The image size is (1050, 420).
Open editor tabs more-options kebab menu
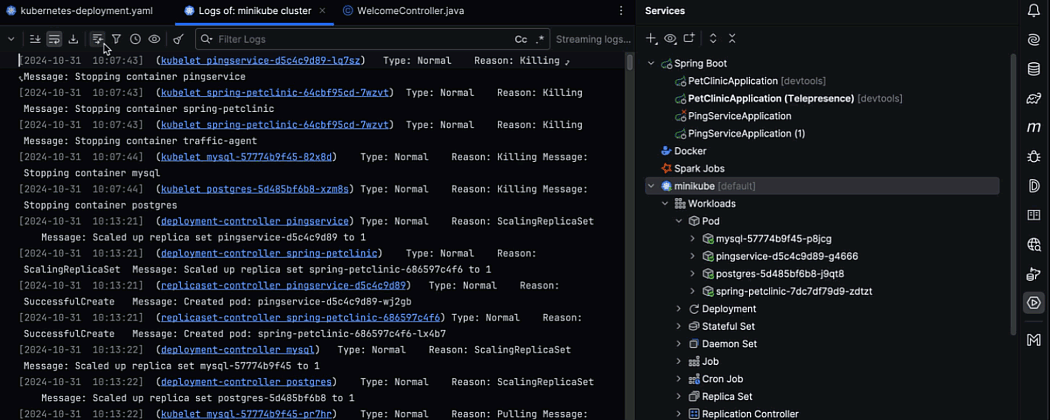(x=621, y=11)
